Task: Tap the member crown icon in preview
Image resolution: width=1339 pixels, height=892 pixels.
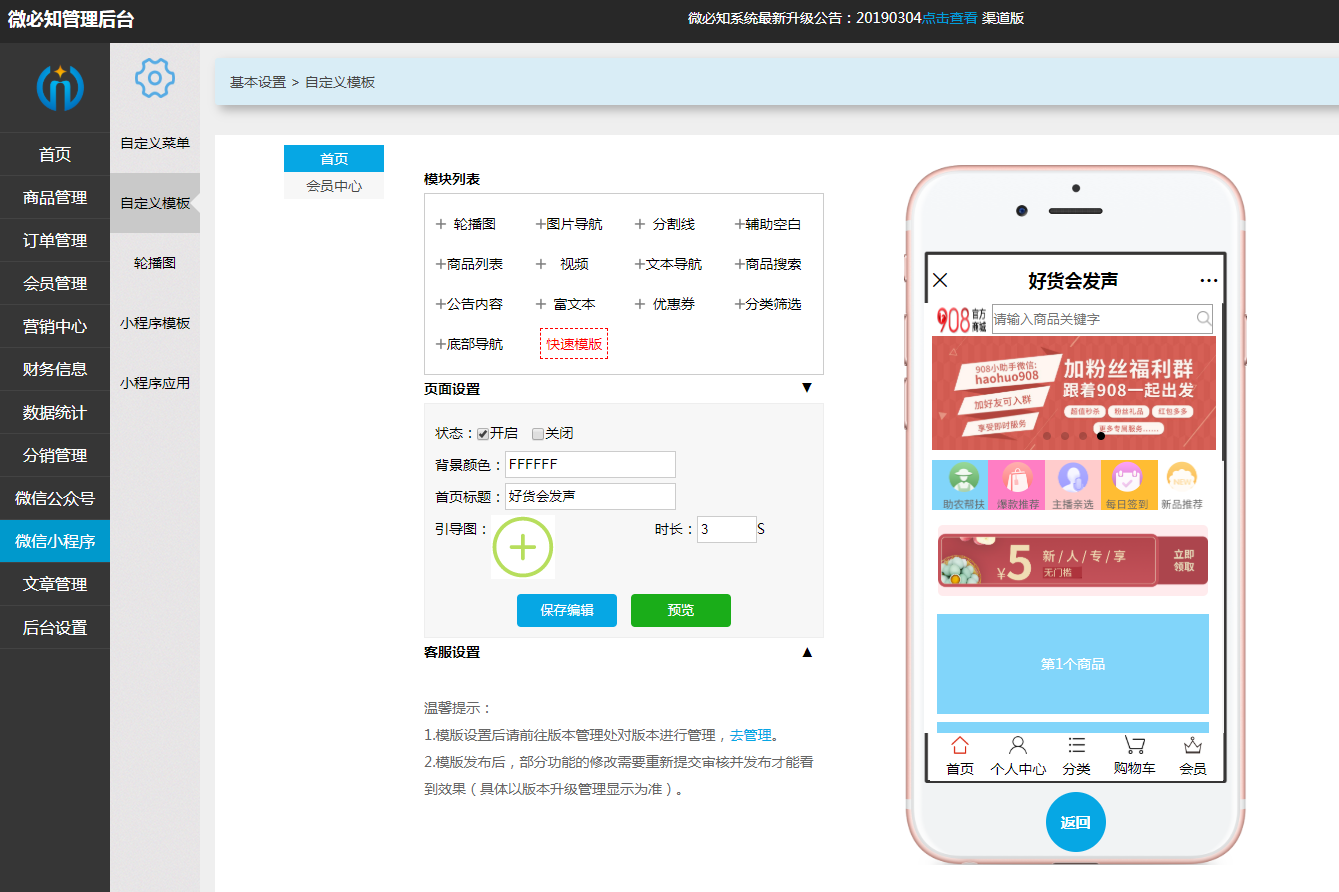Action: [1192, 746]
